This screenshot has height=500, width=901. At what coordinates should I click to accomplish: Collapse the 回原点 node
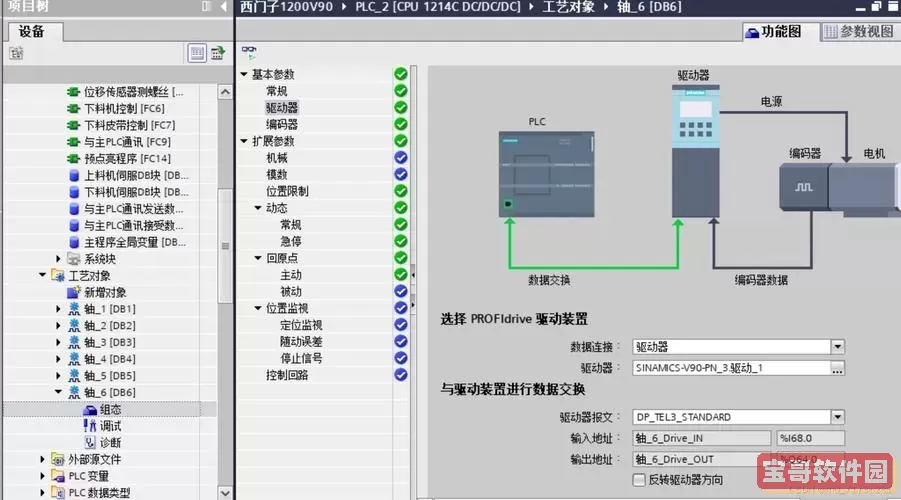(258, 258)
